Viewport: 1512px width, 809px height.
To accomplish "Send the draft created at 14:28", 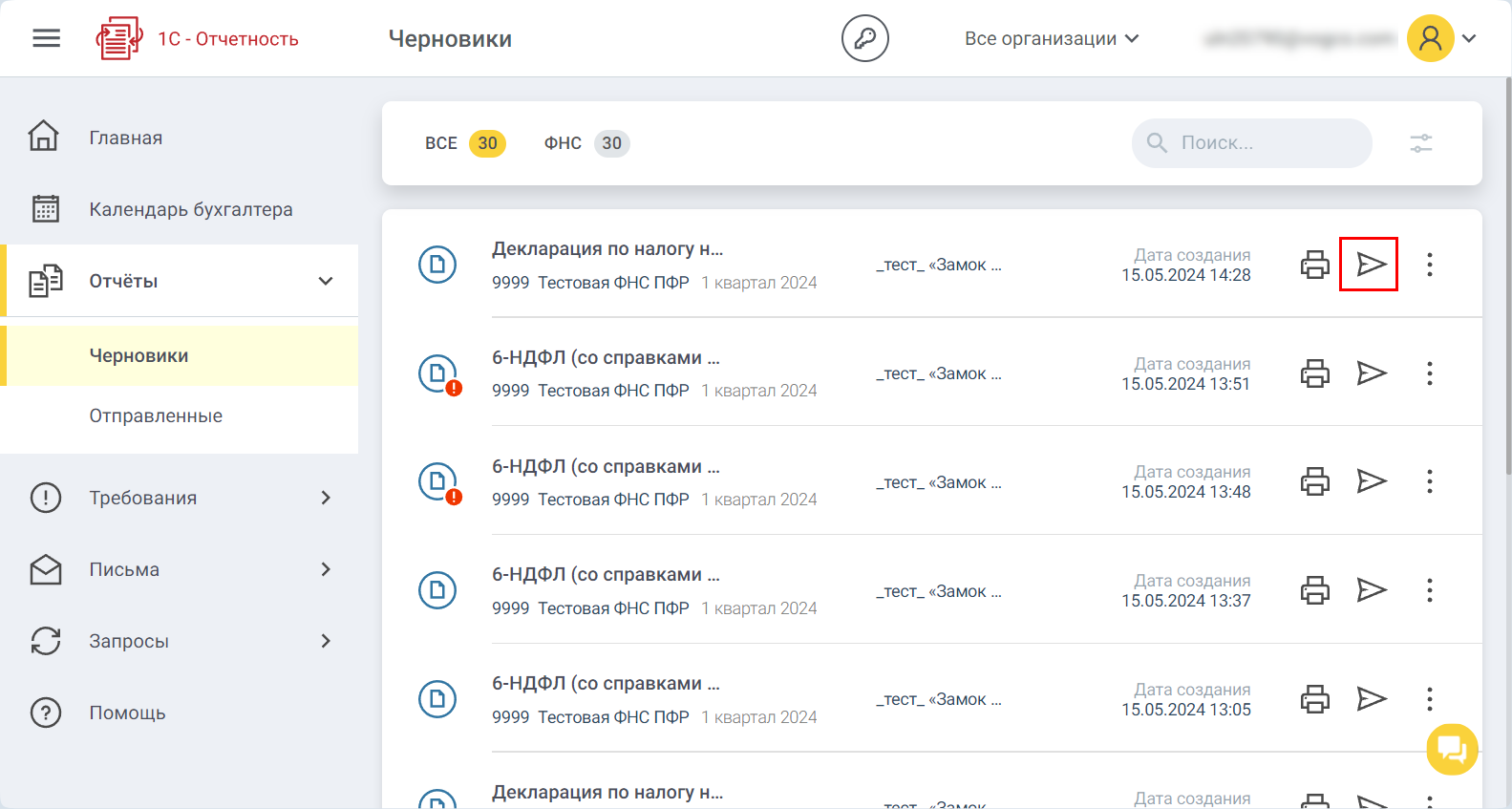I will click(x=1371, y=265).
